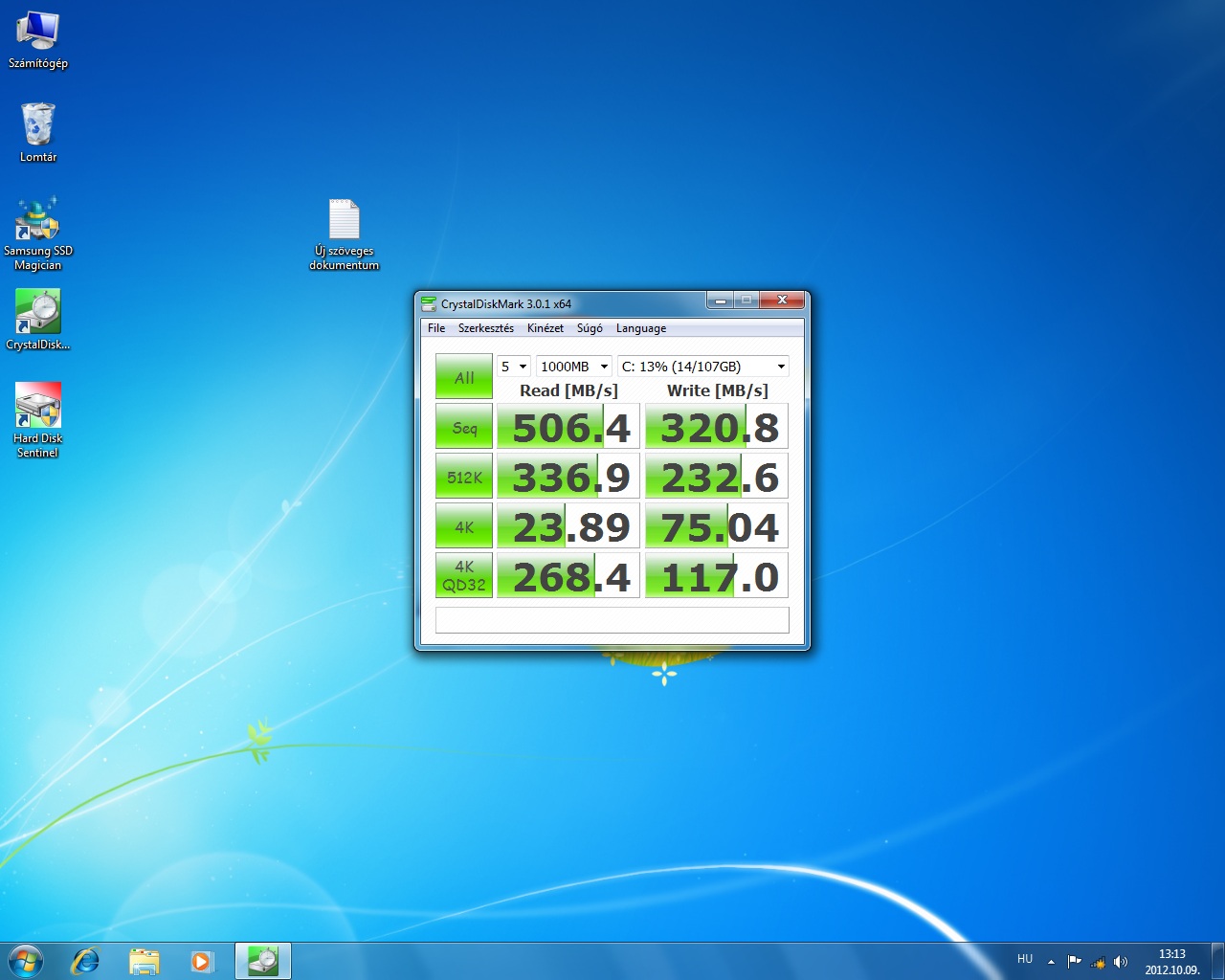Open the clock showing 13:13

[x=1172, y=962]
